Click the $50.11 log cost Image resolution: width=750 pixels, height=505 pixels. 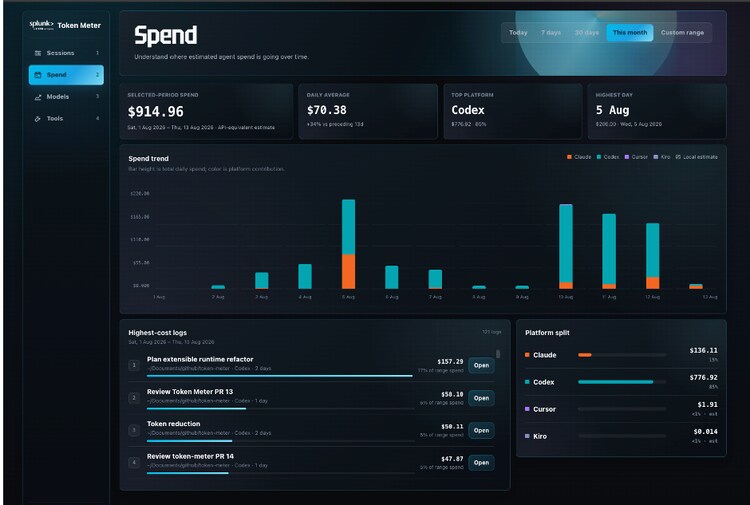tap(452, 427)
